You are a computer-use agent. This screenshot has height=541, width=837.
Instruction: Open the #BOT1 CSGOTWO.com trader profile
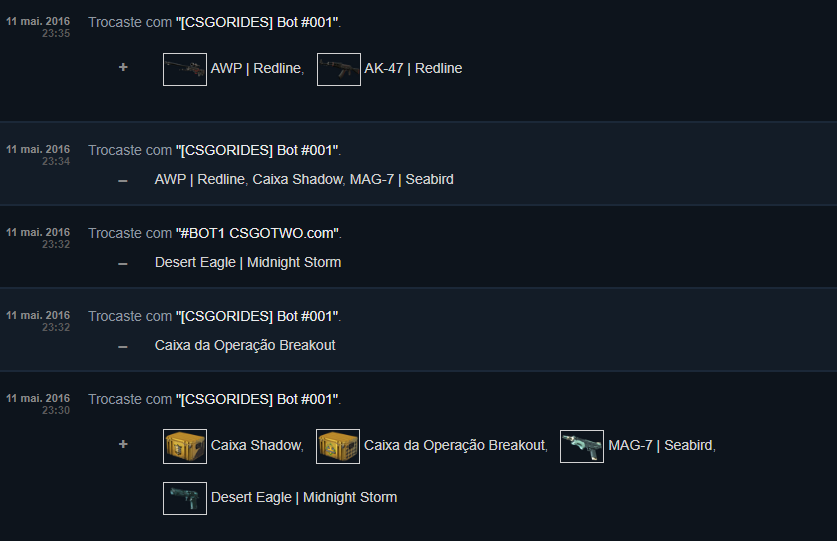click(258, 233)
